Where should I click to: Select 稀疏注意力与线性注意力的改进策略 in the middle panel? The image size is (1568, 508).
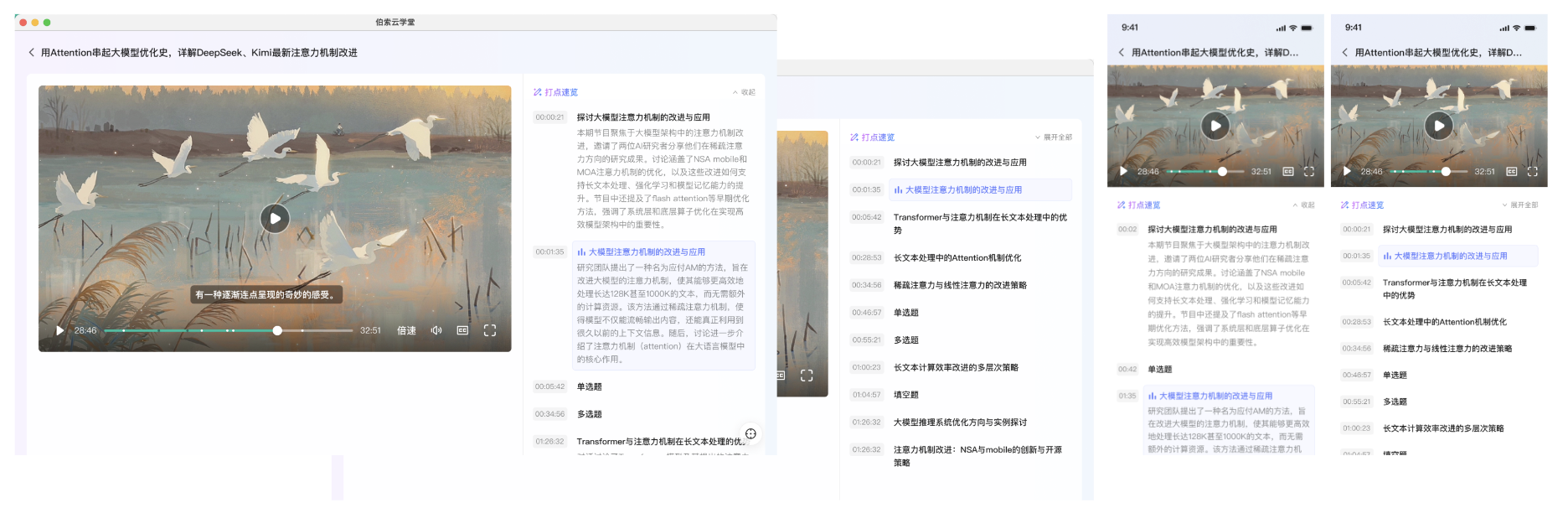click(x=960, y=285)
